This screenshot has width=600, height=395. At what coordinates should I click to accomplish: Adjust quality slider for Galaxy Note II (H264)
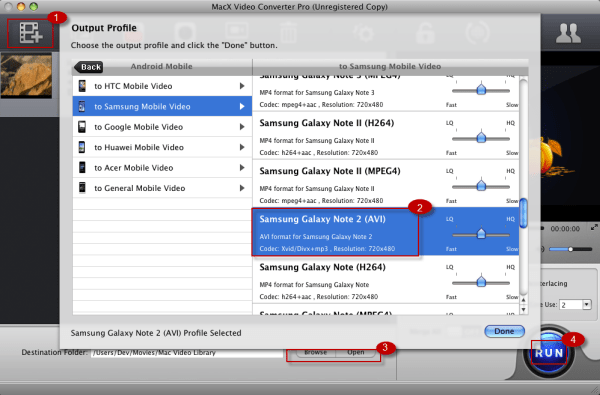(481, 137)
